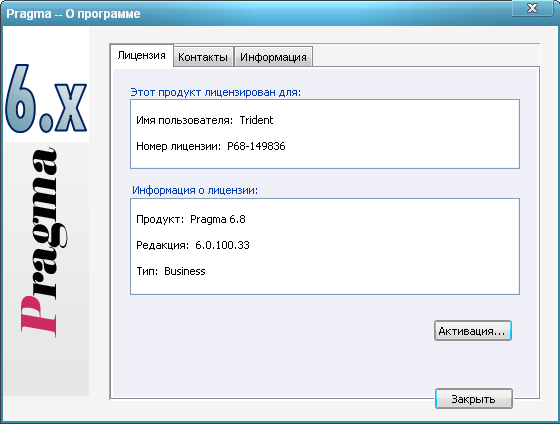The width and height of the screenshot is (560, 424).
Task: Click the label Продукт:
Action: [x=160, y=219]
